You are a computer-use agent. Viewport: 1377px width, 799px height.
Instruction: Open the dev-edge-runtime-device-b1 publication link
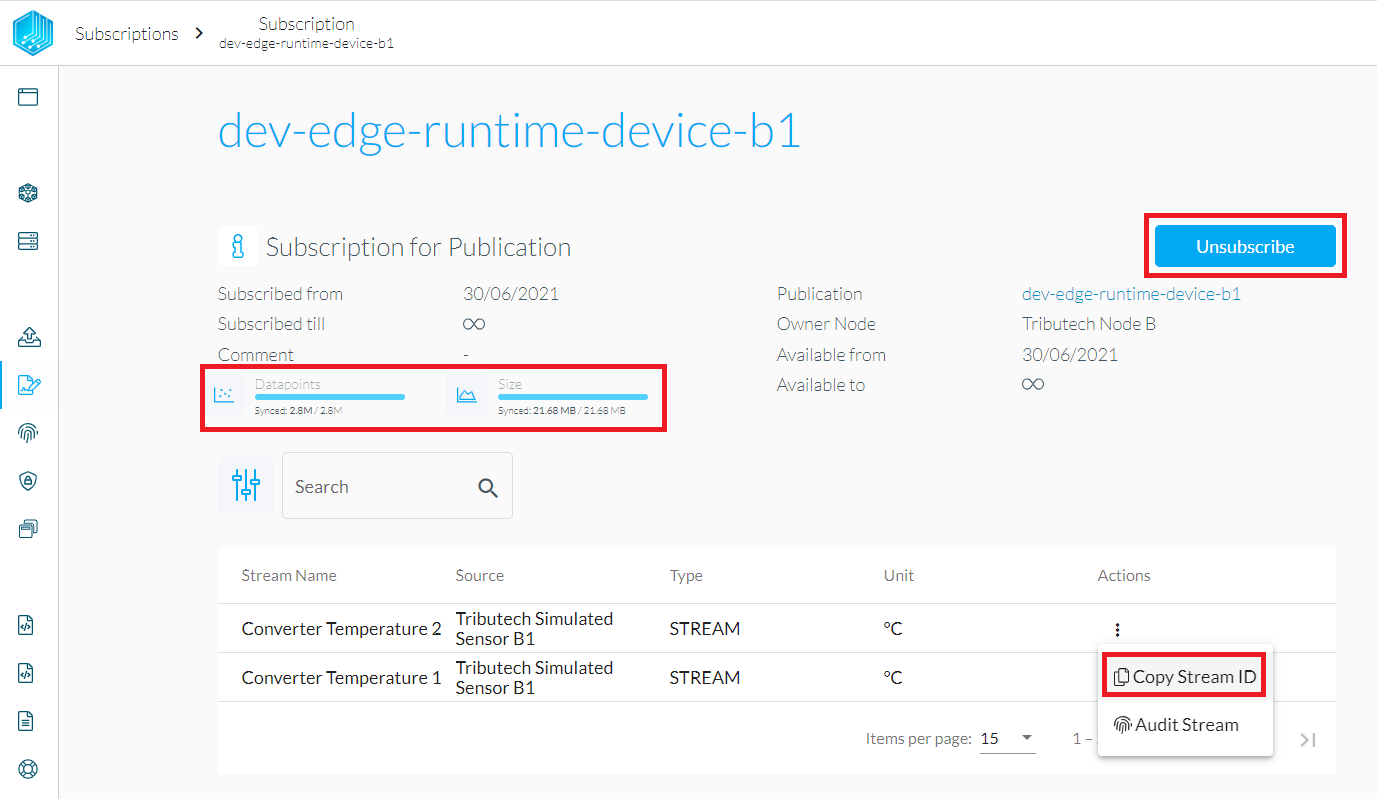1131,294
